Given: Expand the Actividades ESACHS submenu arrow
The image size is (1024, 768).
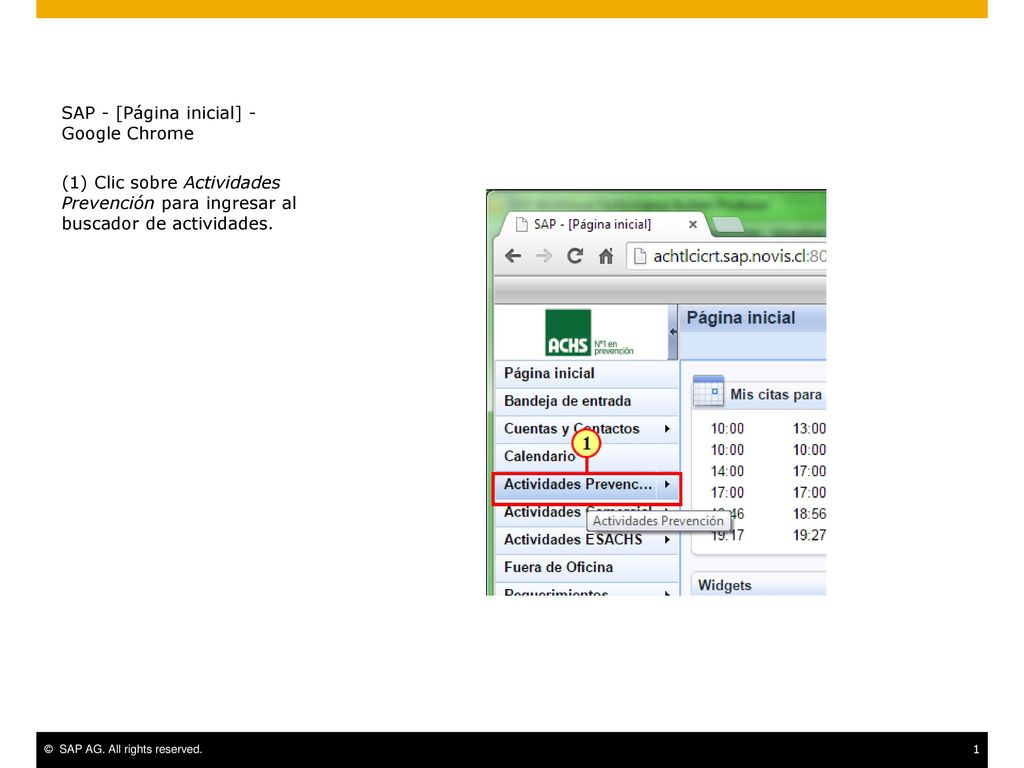Looking at the screenshot, I should 667,540.
